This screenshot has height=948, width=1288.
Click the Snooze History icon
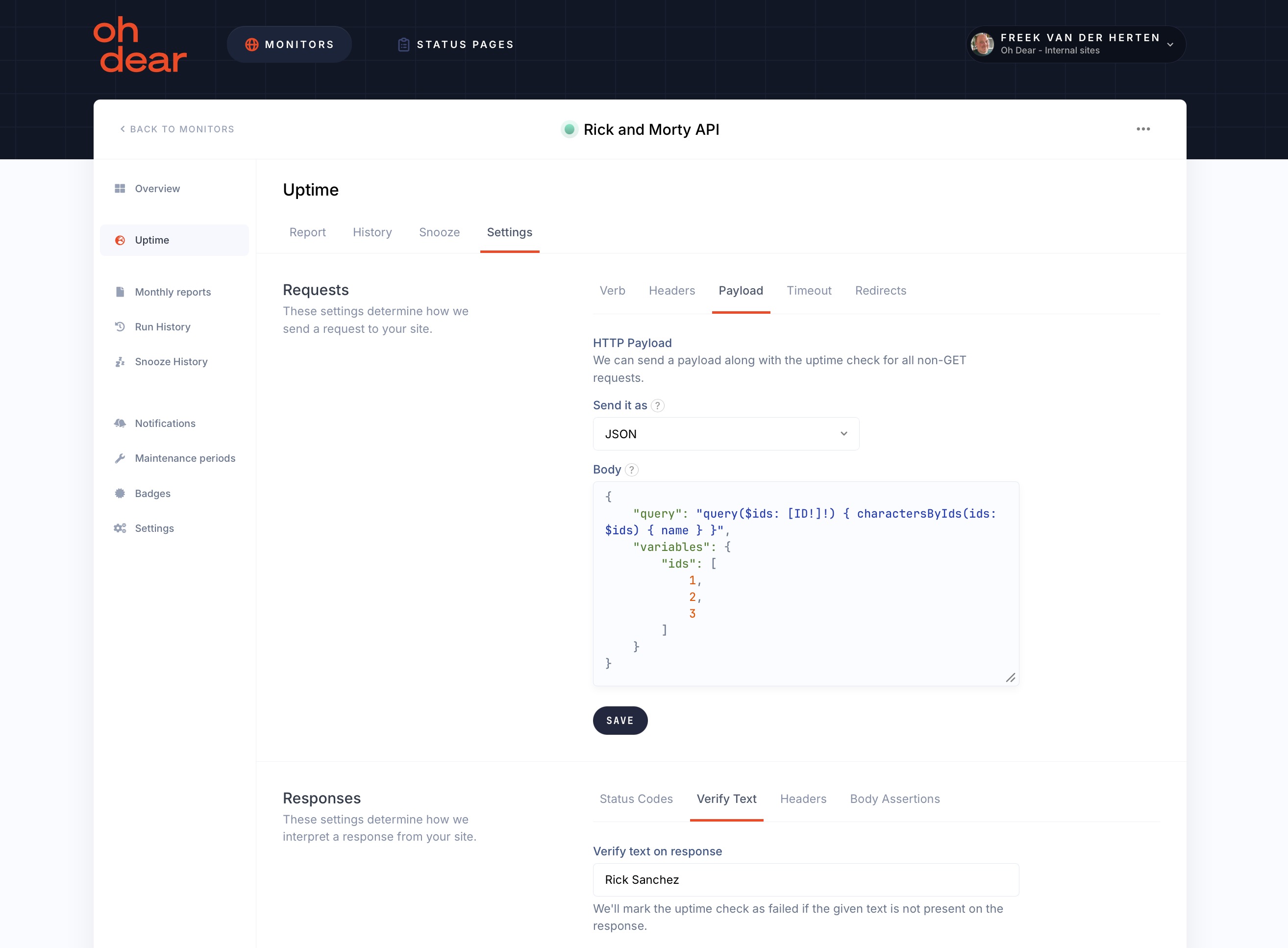(x=120, y=362)
